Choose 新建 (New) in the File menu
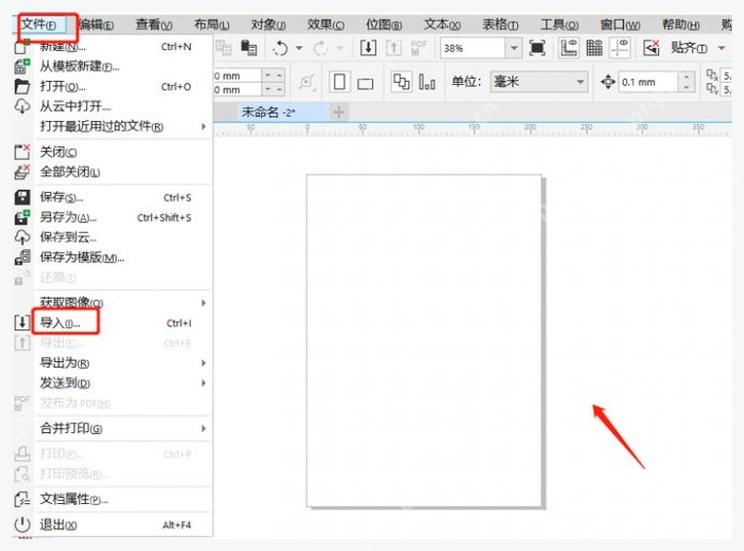 [x=113, y=47]
